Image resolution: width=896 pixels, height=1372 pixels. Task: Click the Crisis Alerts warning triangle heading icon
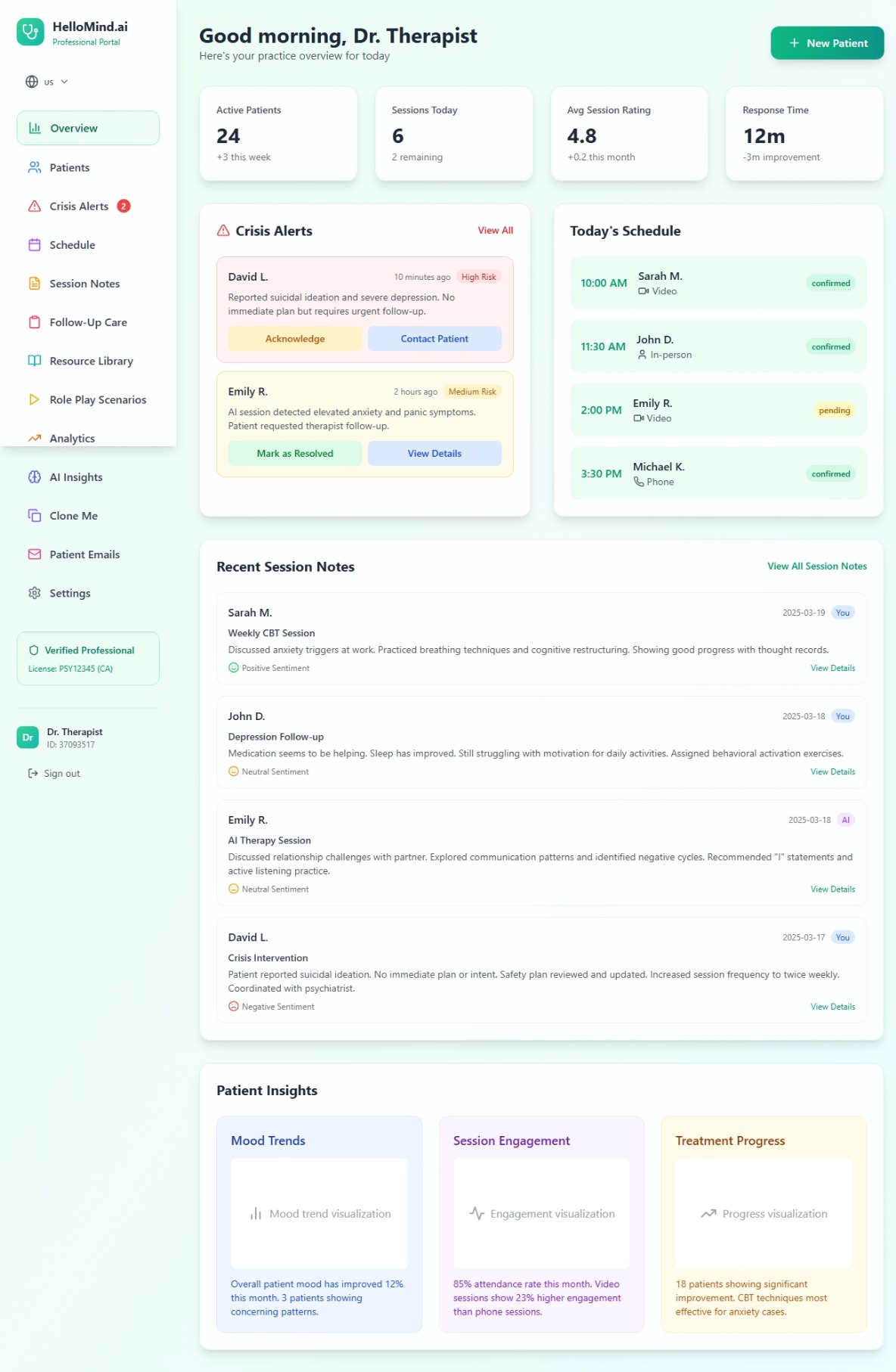click(x=223, y=231)
